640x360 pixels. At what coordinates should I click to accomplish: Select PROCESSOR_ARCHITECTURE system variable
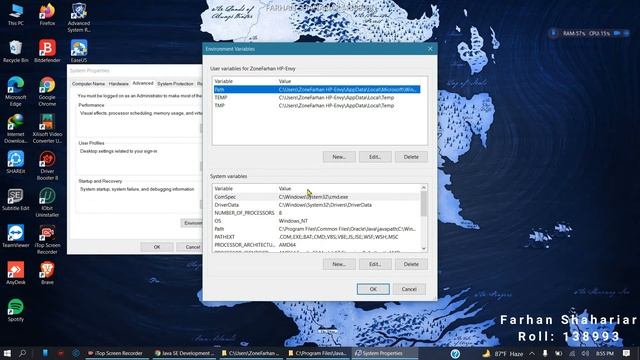(317, 245)
